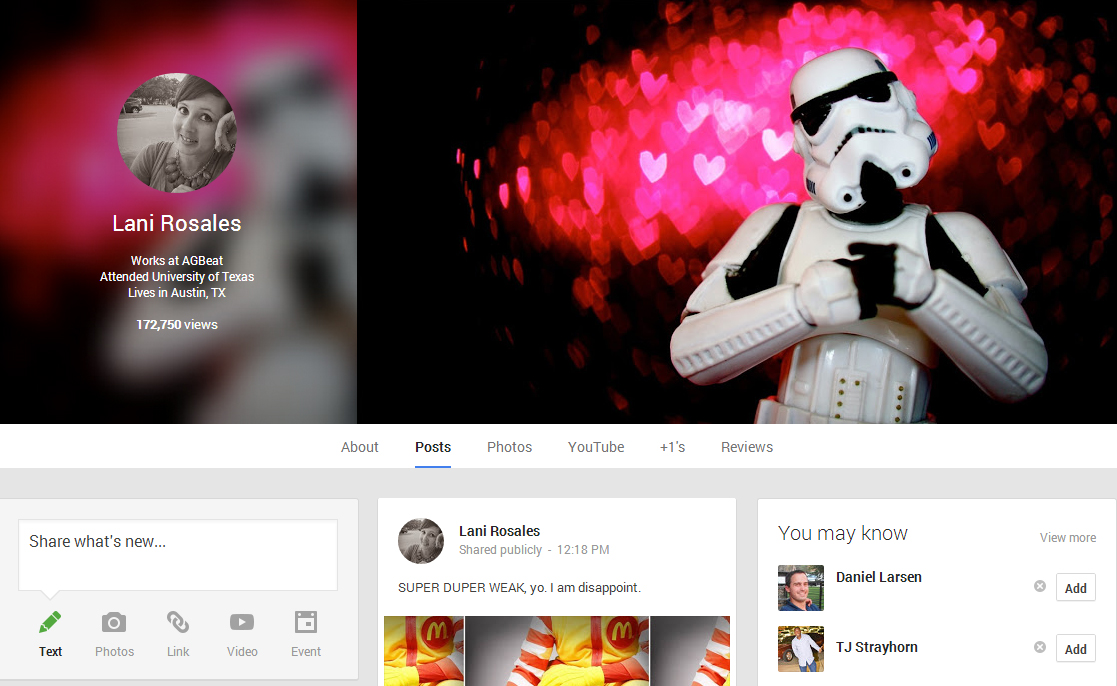1117x686 pixels.
Task: Click Lani Rosales large profile photo
Action: [177, 133]
